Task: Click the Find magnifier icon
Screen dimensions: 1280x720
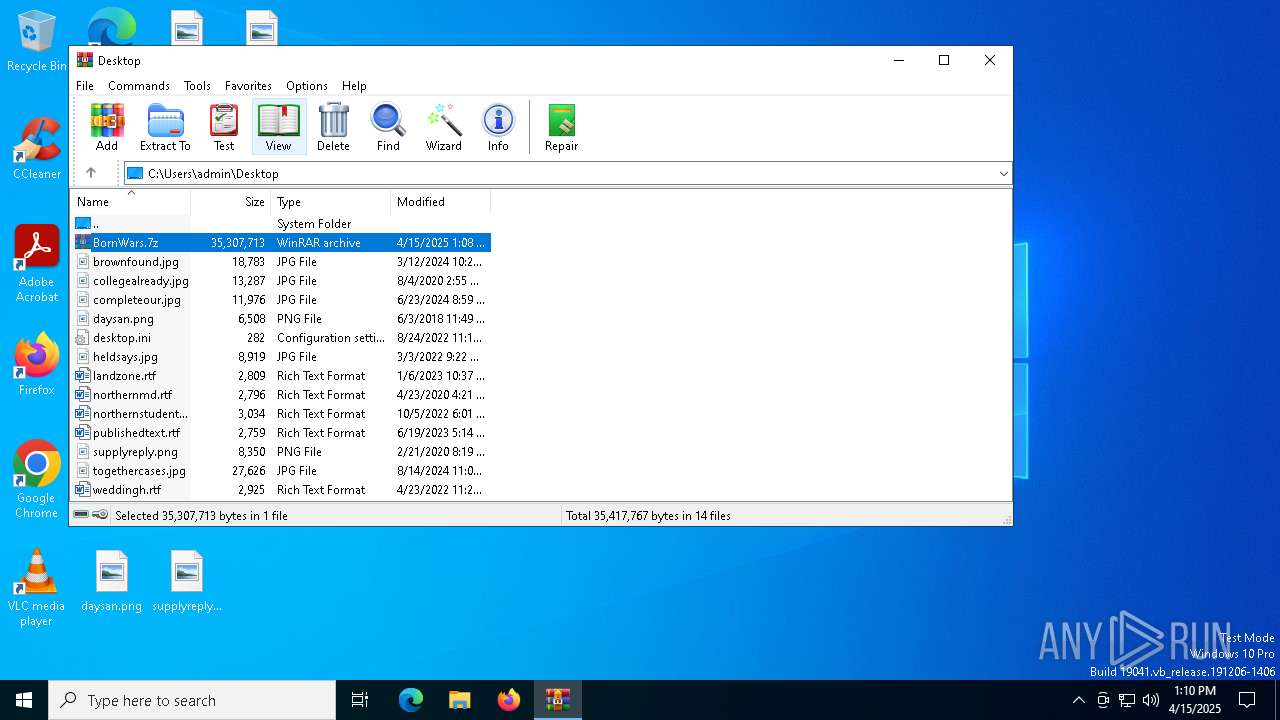Action: [388, 127]
